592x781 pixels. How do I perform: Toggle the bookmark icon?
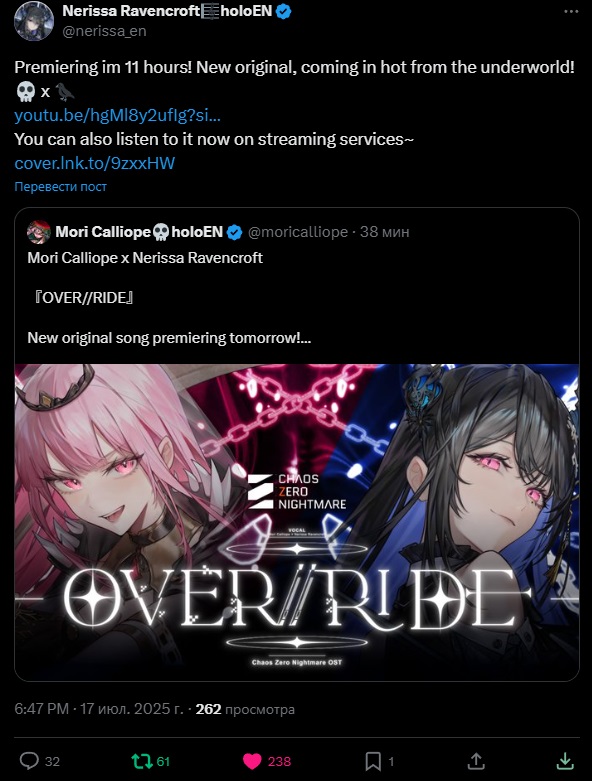pos(373,761)
